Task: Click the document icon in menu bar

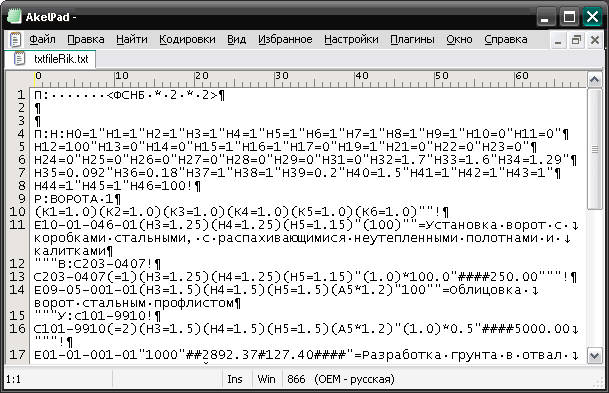Action: point(15,40)
